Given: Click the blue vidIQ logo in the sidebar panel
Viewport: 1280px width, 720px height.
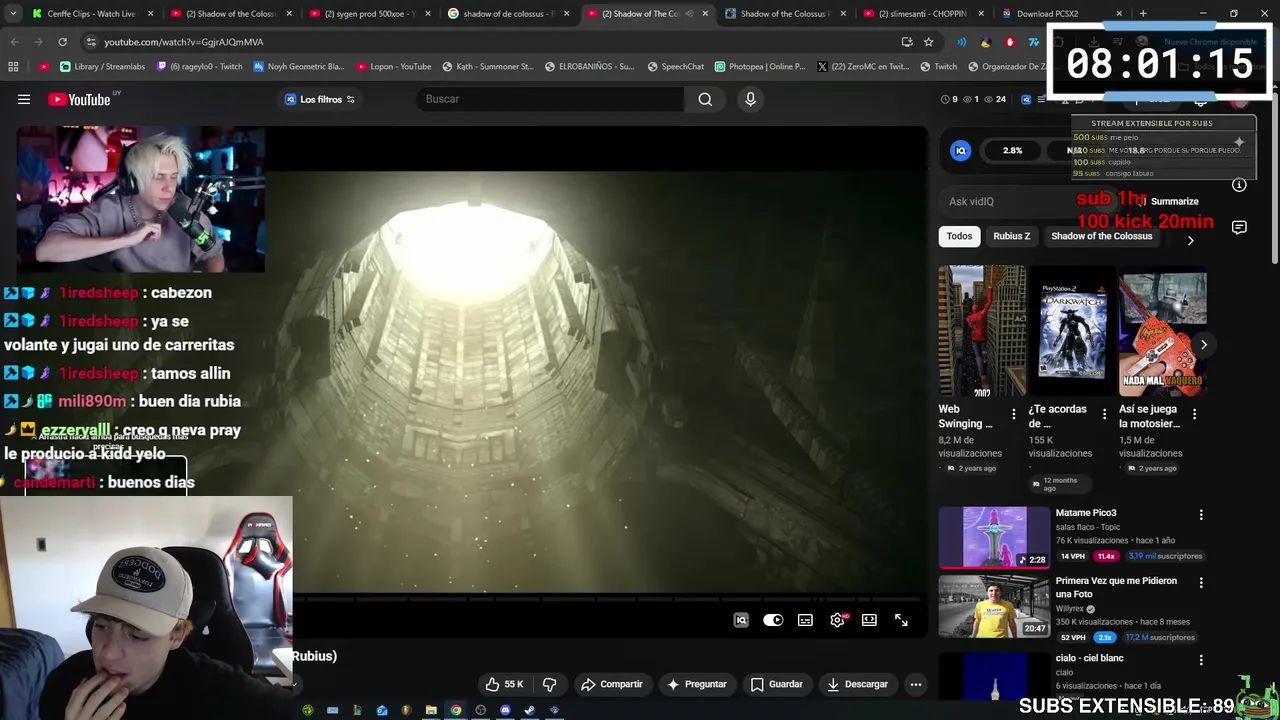Looking at the screenshot, I should point(960,150).
